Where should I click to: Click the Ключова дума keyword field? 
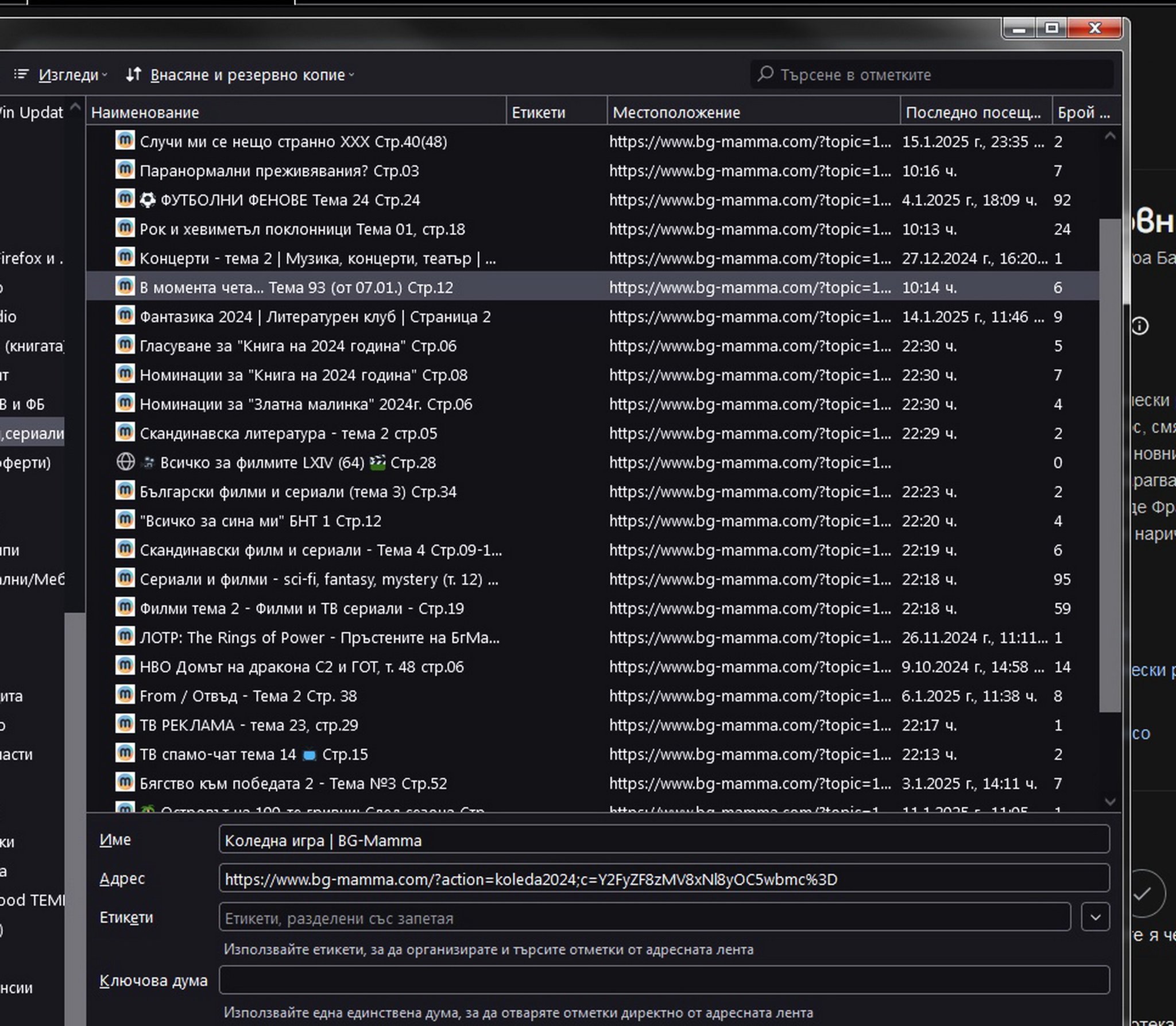click(663, 980)
